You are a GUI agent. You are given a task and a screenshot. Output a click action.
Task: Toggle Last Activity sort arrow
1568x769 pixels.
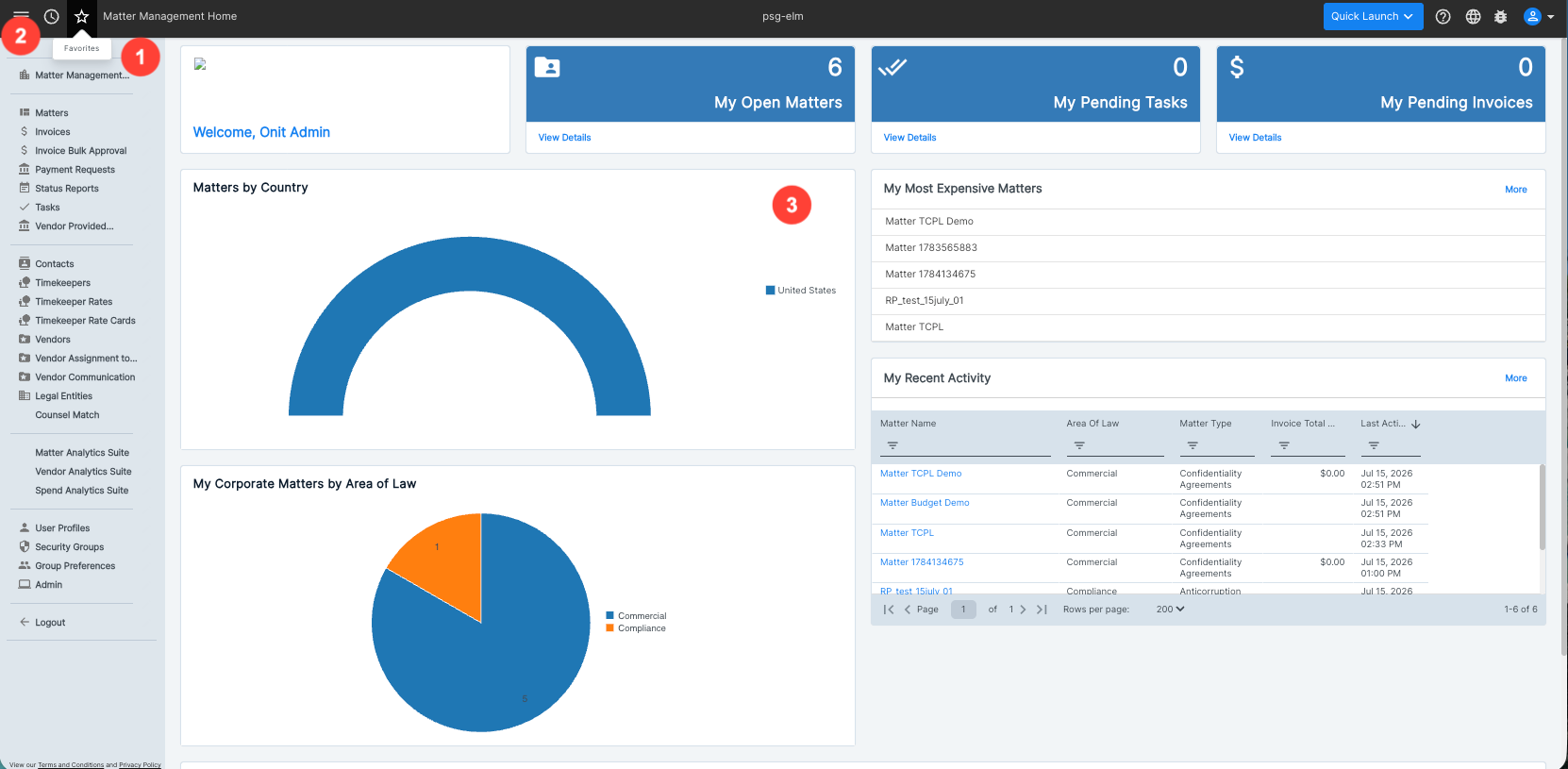pyautogui.click(x=1415, y=425)
